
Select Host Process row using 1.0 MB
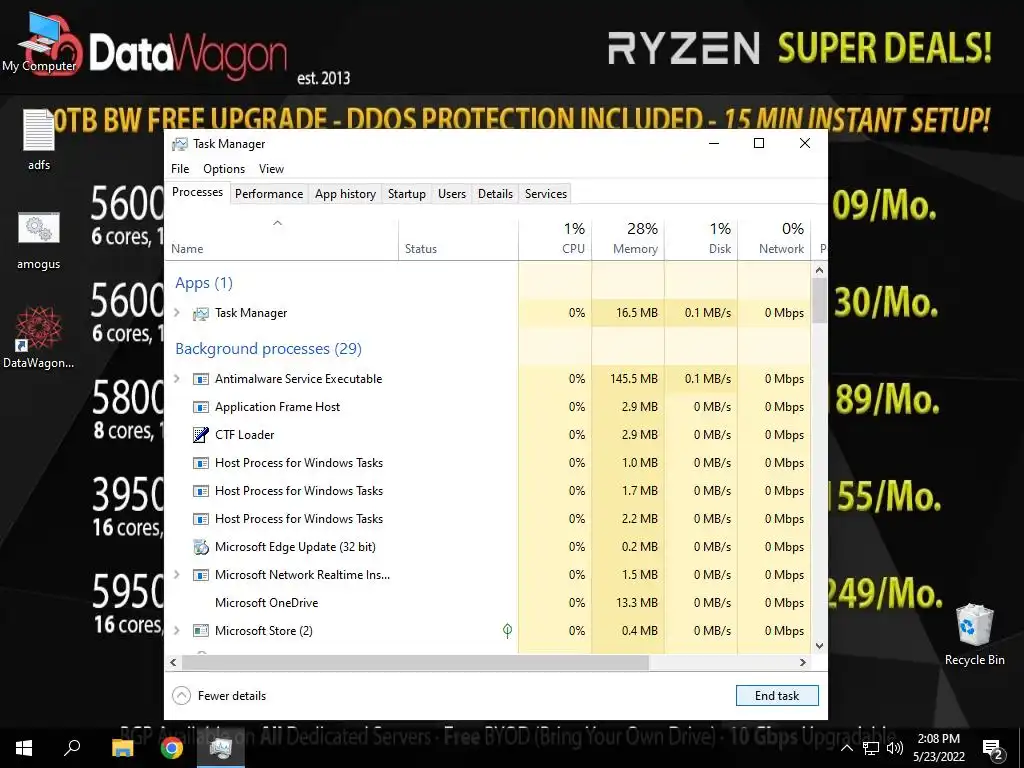pyautogui.click(x=488, y=463)
